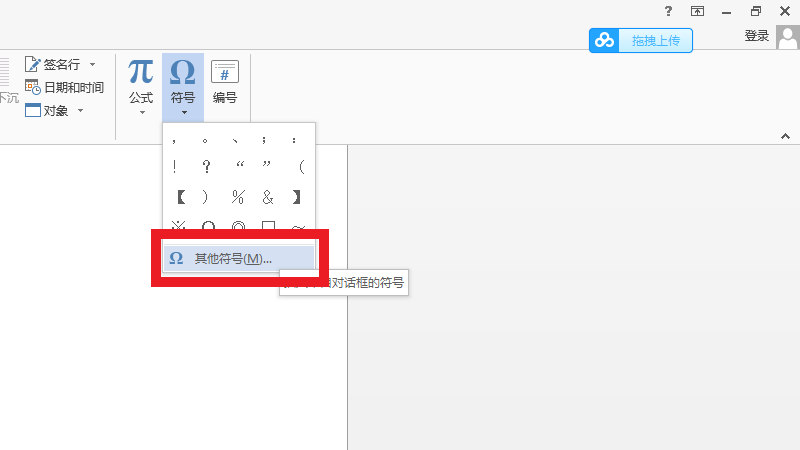Click the ribbon display options icon
The height and width of the screenshot is (450, 800).
tap(697, 11)
